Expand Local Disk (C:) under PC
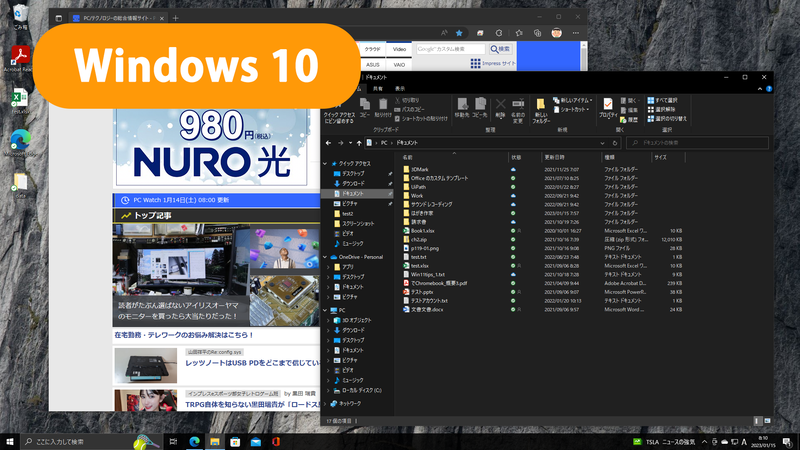The image size is (800, 450). coord(328,391)
